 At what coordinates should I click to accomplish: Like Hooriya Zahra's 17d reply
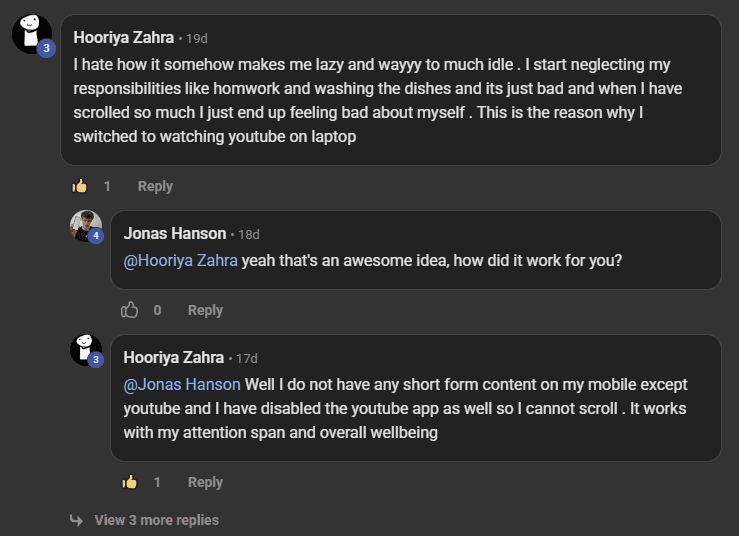(130, 482)
